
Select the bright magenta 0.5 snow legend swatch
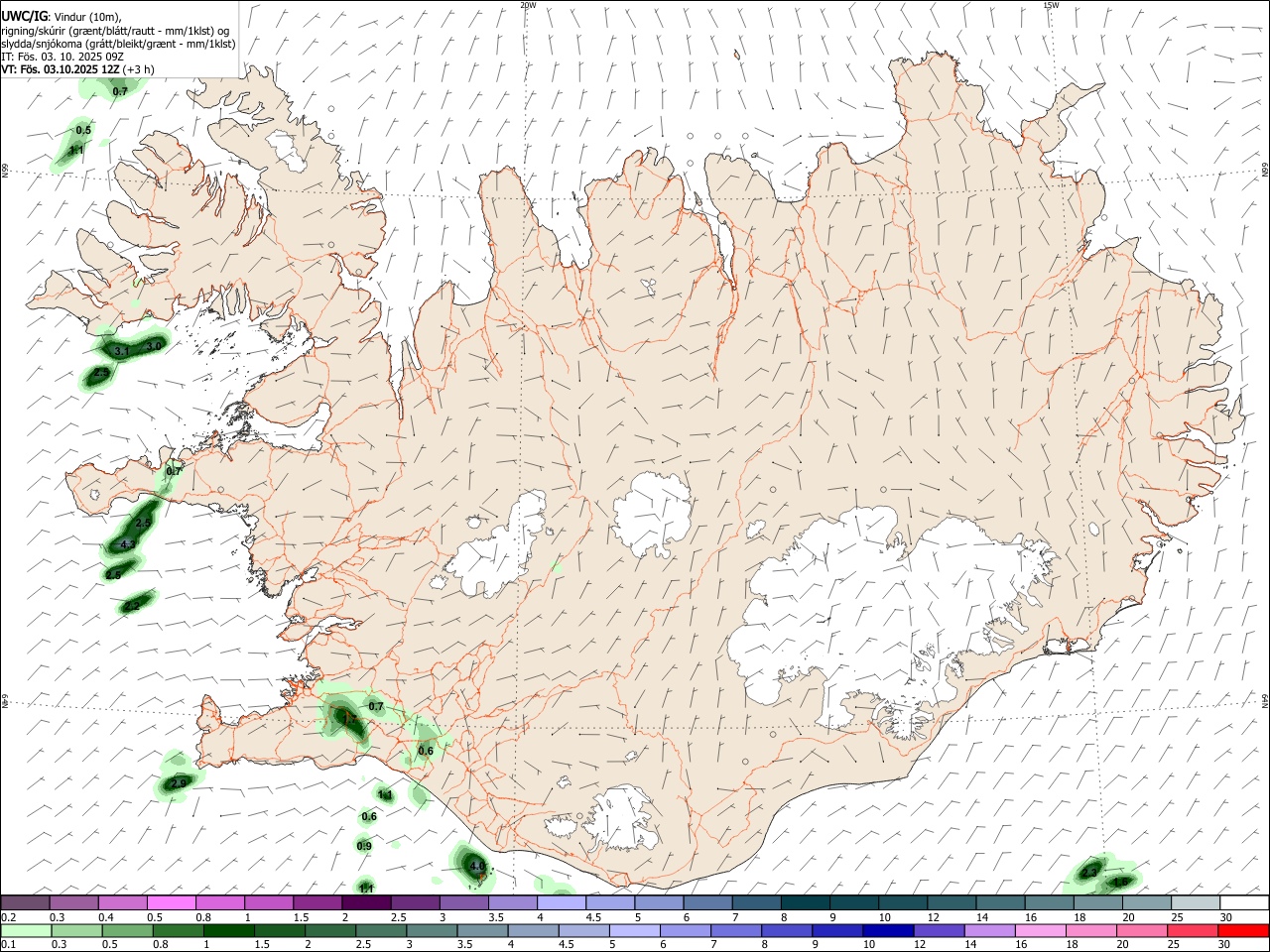172,902
